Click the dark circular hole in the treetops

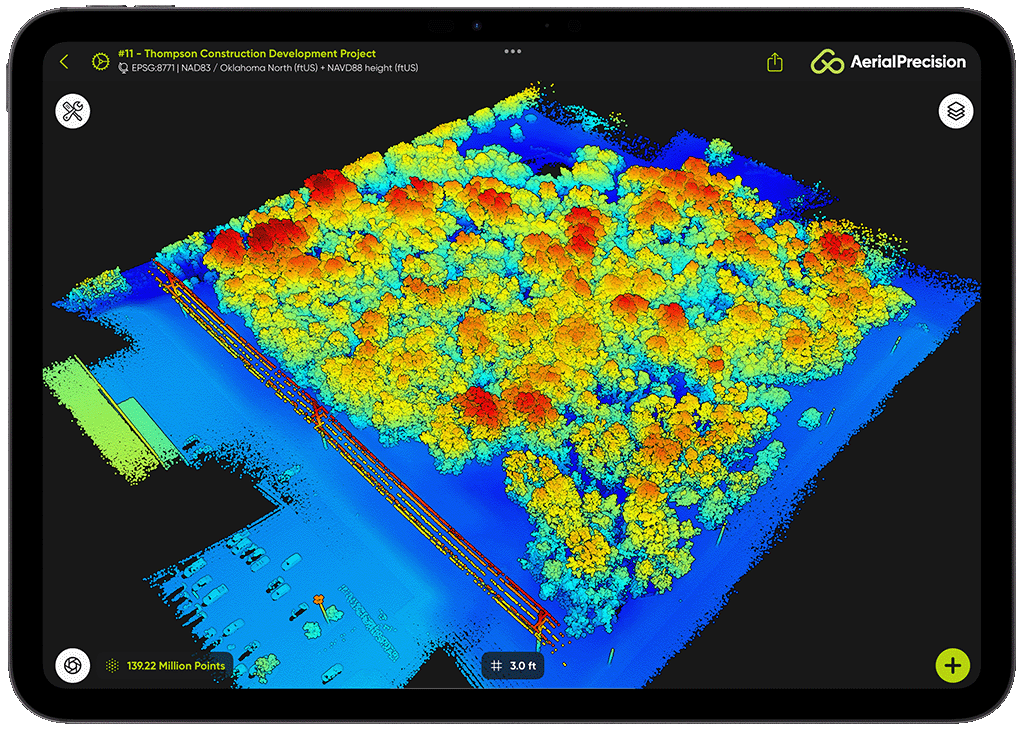(x=550, y=169)
